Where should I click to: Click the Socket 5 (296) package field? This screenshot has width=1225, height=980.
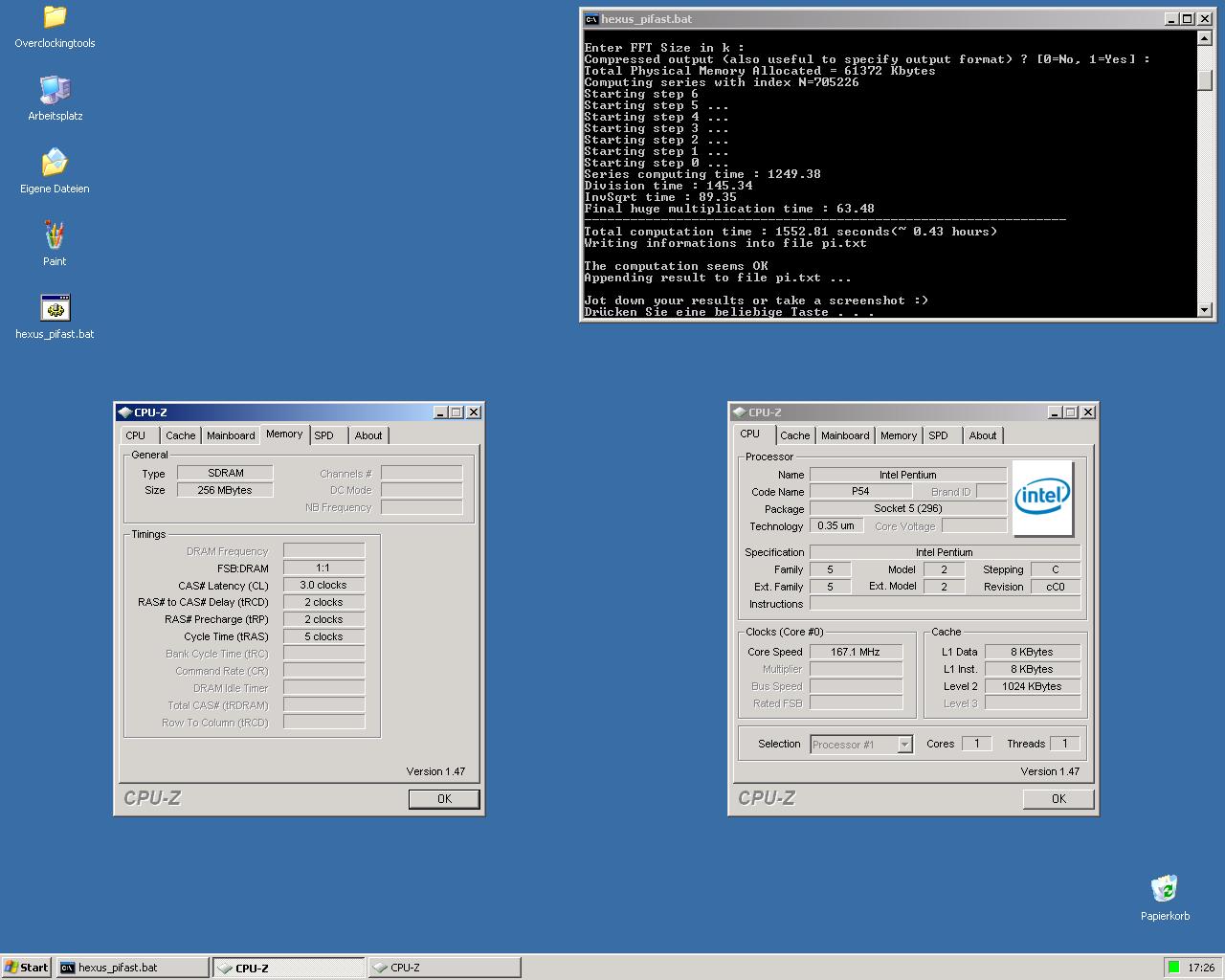[908, 508]
